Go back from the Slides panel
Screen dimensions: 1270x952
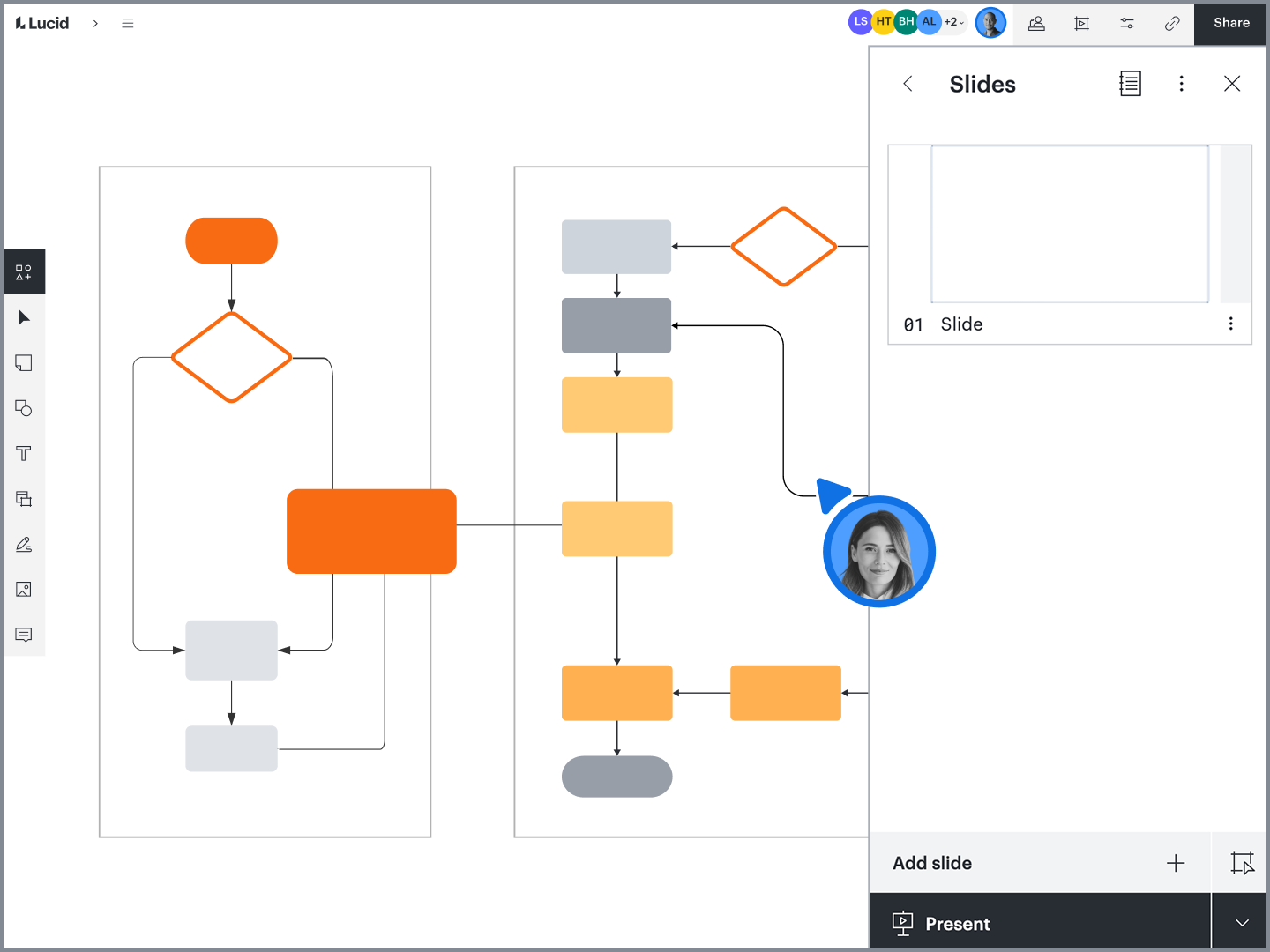click(908, 84)
